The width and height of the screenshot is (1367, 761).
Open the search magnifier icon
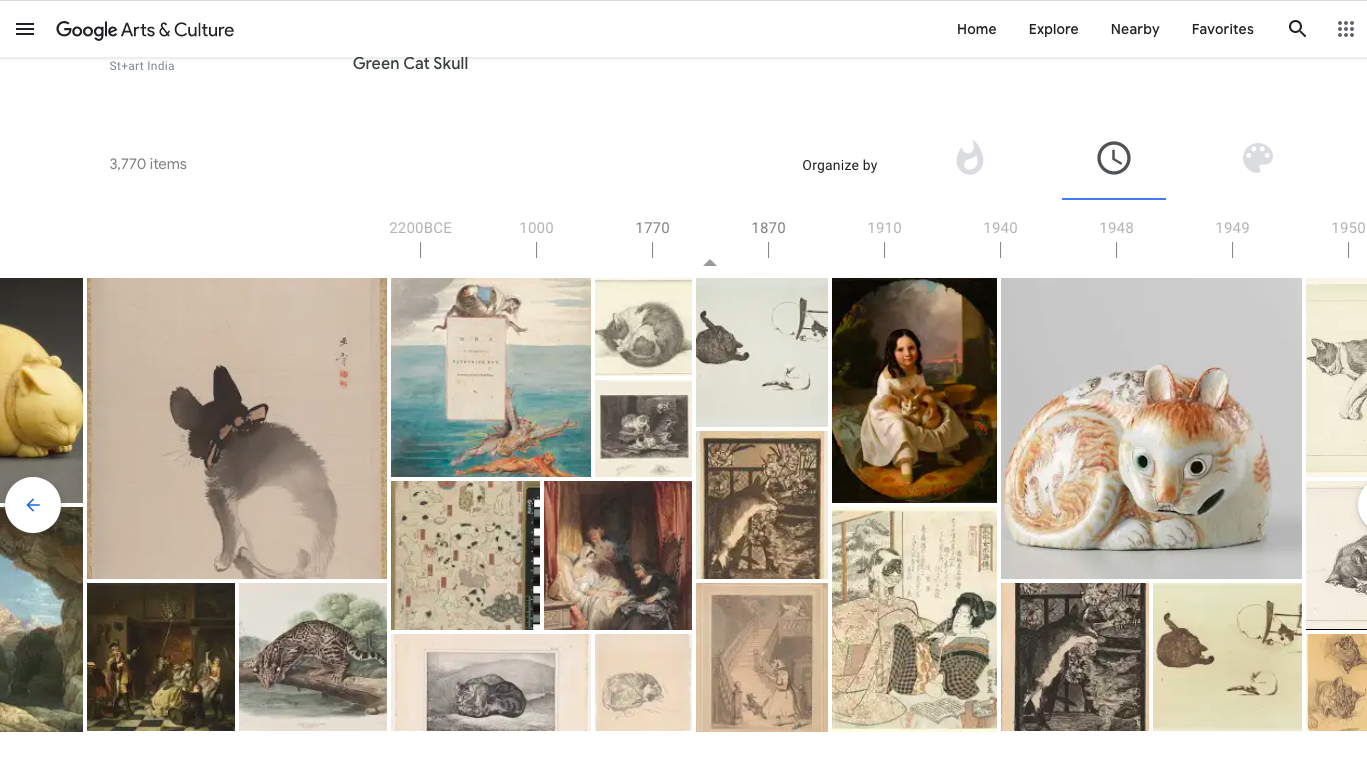point(1297,29)
